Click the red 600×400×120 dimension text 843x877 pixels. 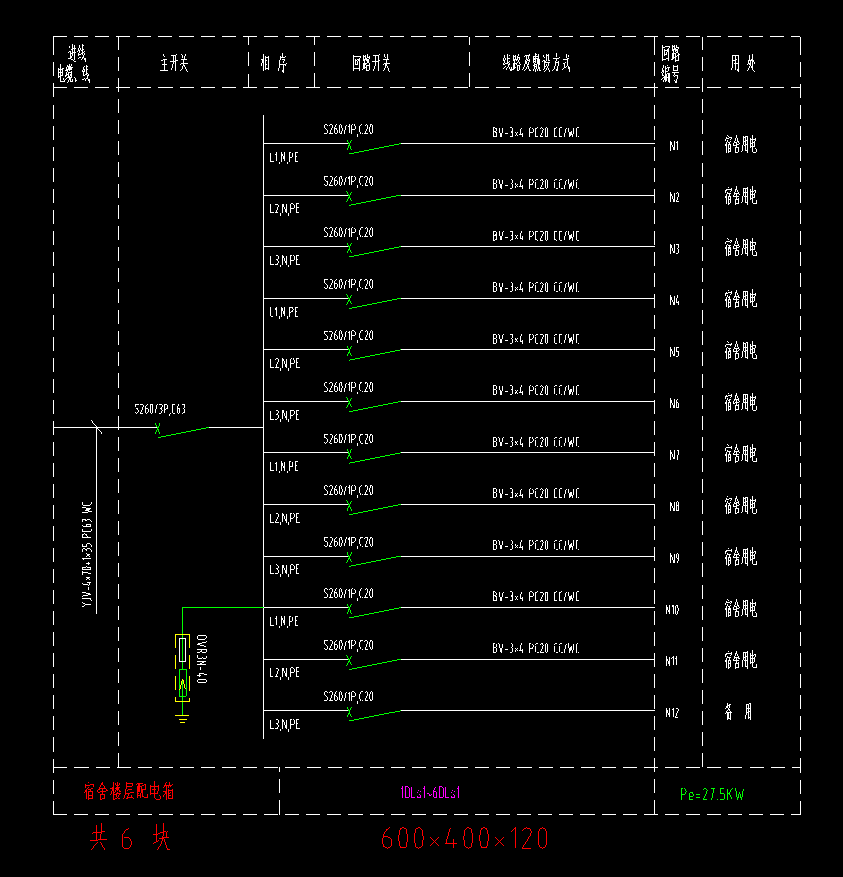[x=464, y=839]
